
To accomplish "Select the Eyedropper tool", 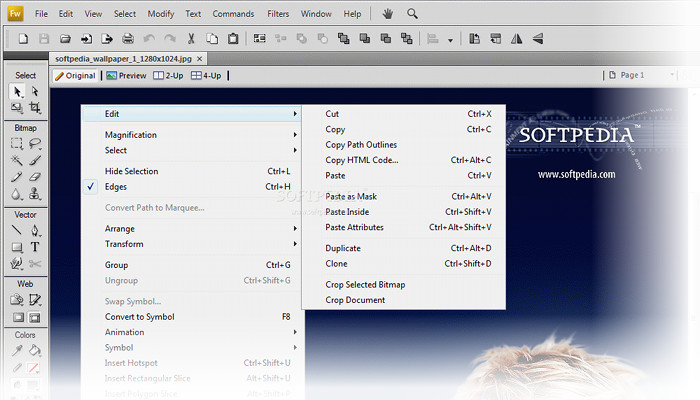I will tap(17, 350).
